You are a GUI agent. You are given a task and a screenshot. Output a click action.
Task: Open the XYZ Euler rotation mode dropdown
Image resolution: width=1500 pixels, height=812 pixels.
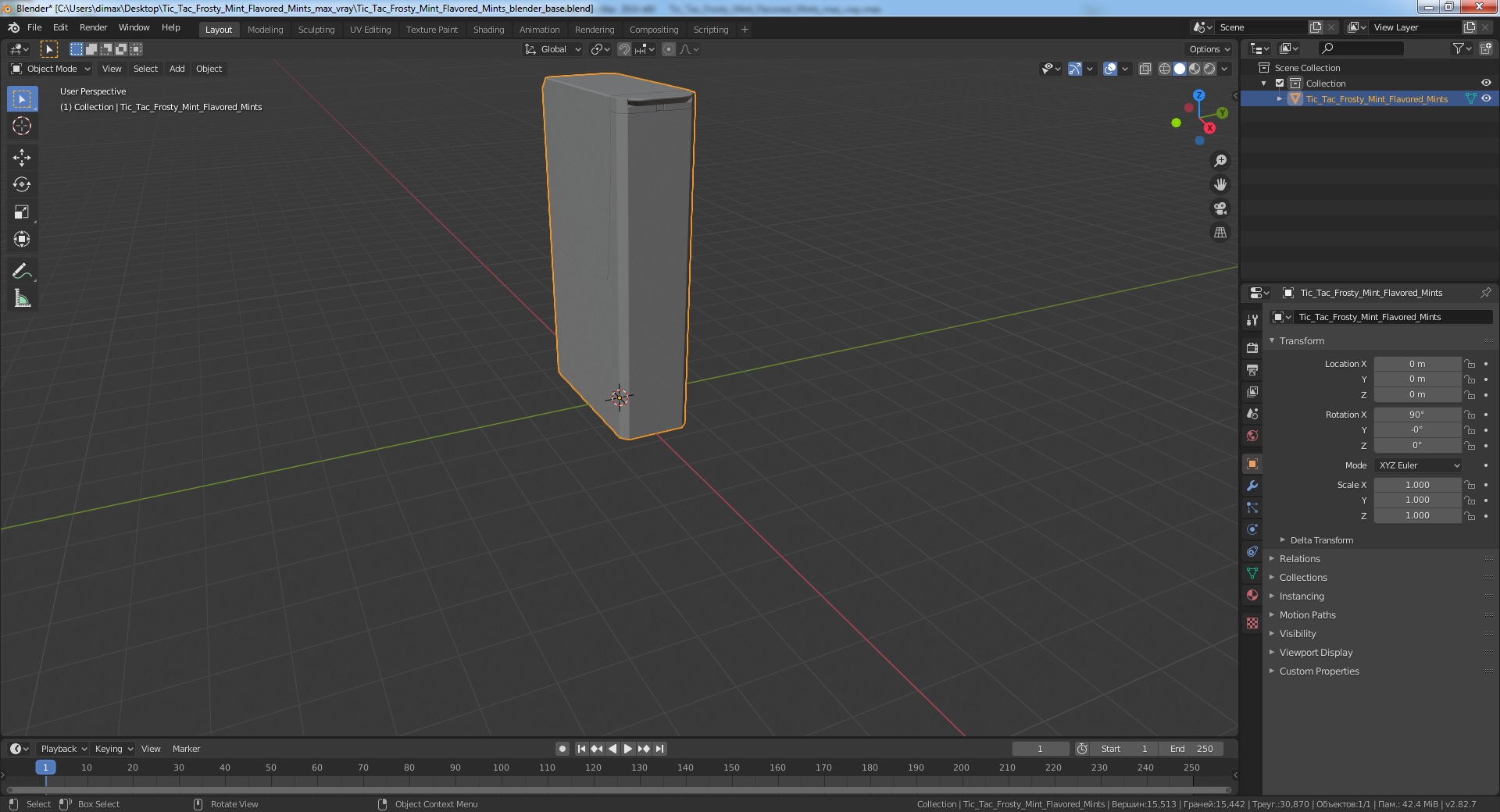pos(1418,465)
